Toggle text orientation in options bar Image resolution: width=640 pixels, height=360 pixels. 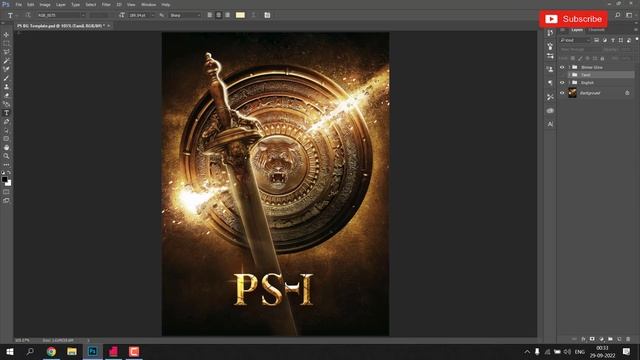(28, 15)
